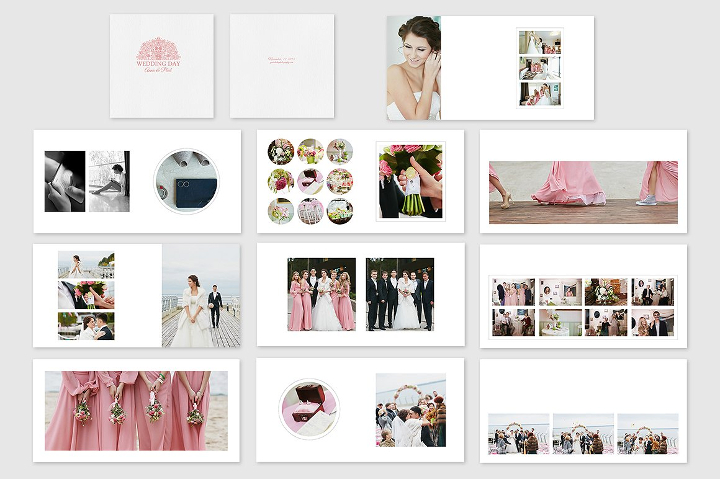
Task: Click the circular red ring box photo
Action: [x=309, y=409]
